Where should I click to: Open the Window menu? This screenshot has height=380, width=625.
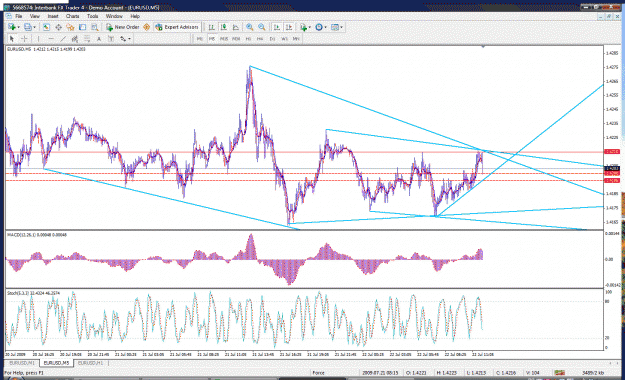114,16
